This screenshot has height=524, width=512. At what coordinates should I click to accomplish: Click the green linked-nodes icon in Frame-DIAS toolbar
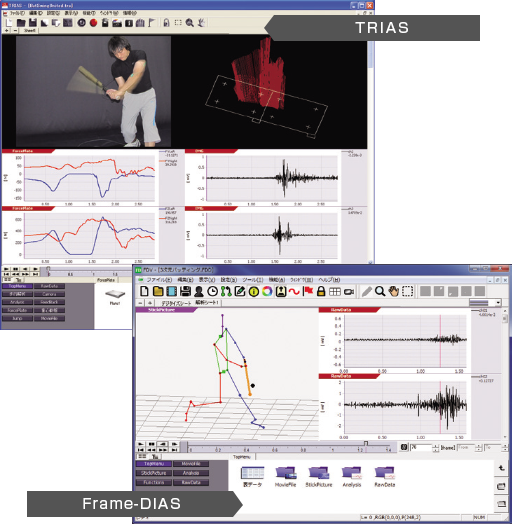(x=226, y=291)
